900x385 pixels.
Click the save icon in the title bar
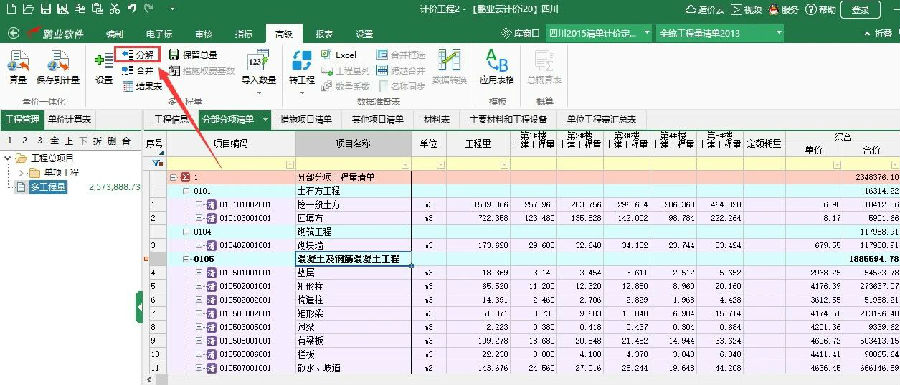click(46, 9)
